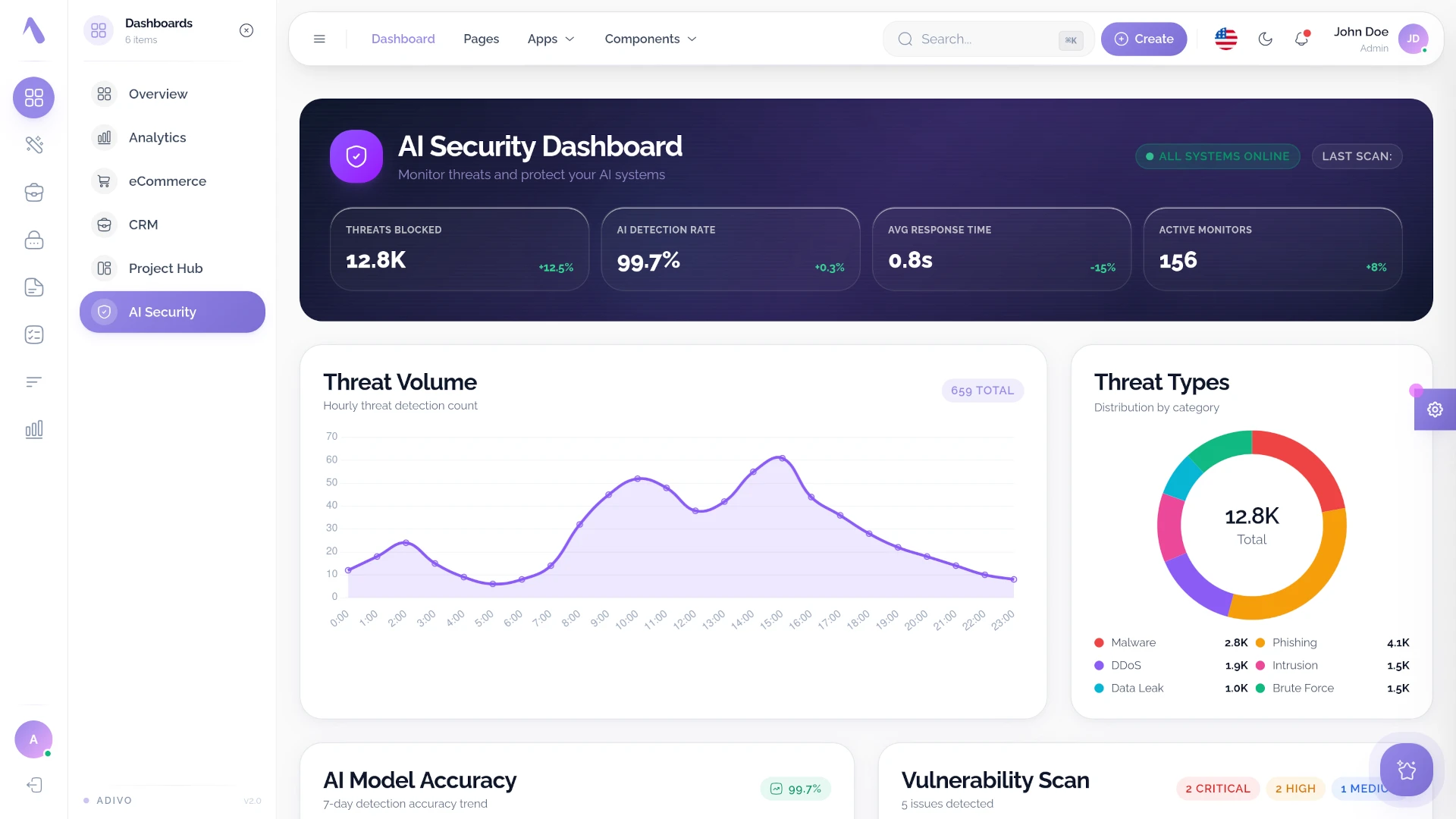The width and height of the screenshot is (1456, 819).
Task: Open John Doe profile menu
Action: [1381, 39]
